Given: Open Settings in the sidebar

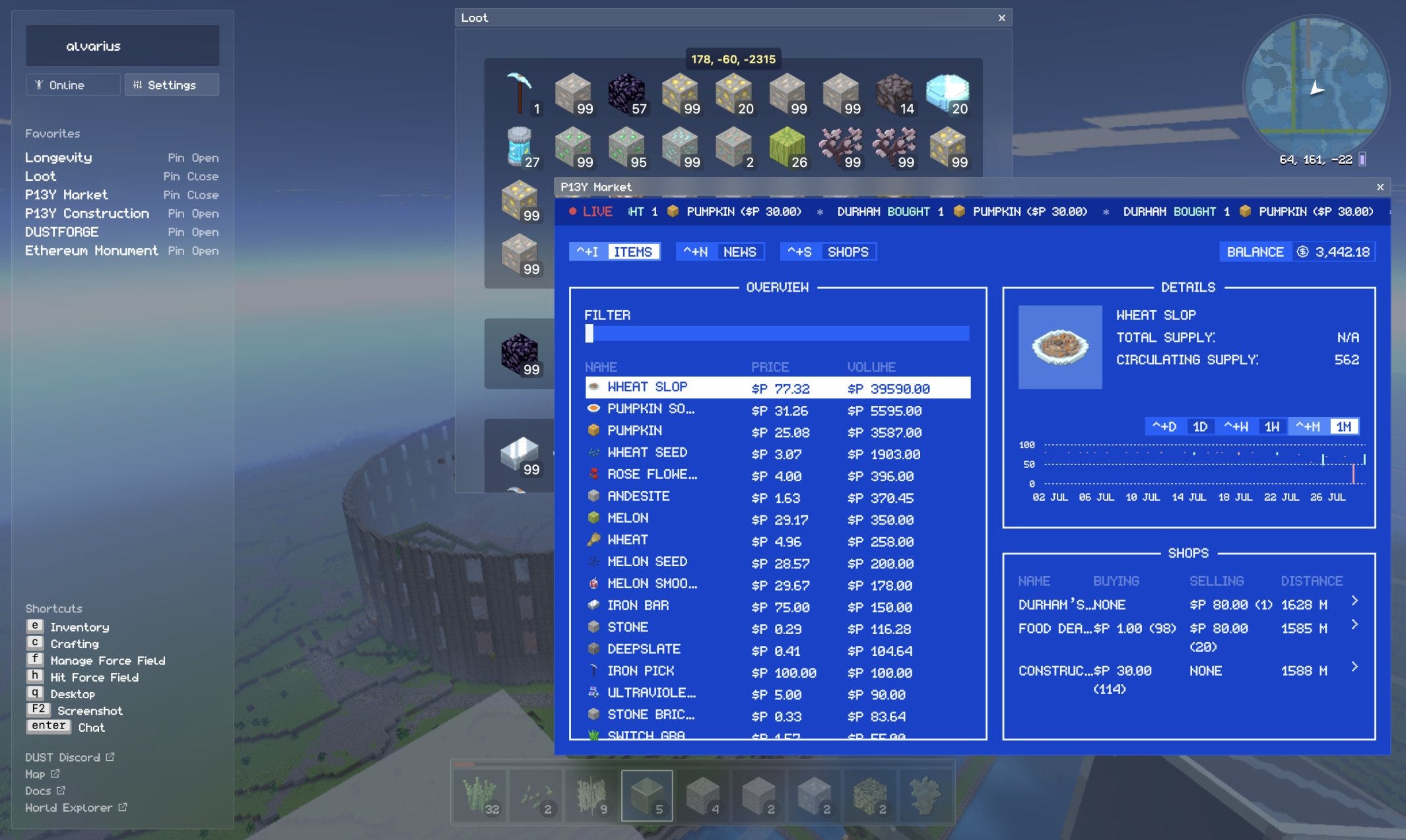Looking at the screenshot, I should click(x=172, y=85).
